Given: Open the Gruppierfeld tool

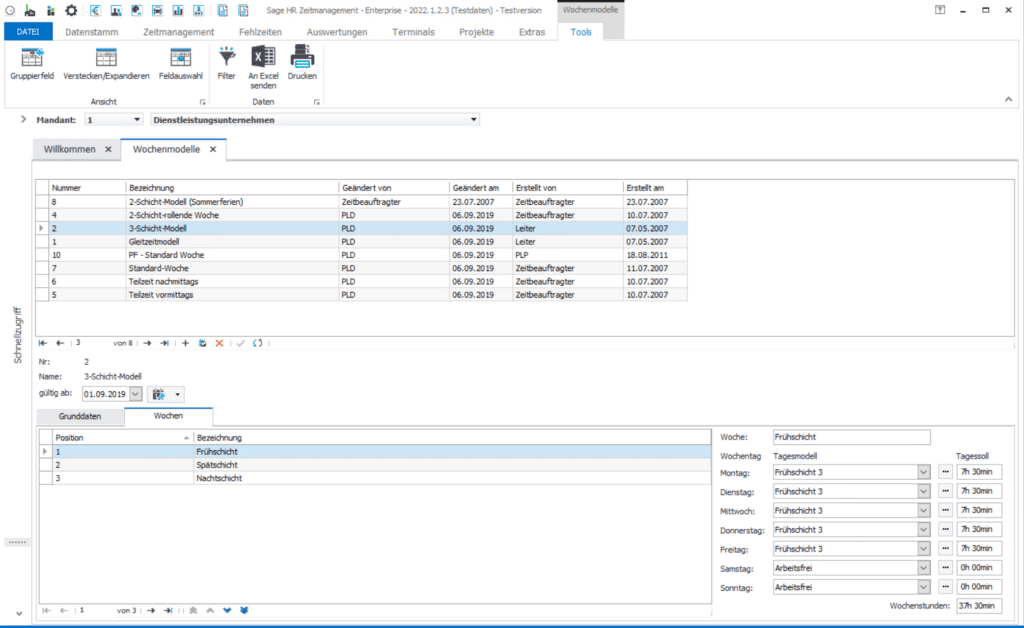Looking at the screenshot, I should (x=32, y=63).
